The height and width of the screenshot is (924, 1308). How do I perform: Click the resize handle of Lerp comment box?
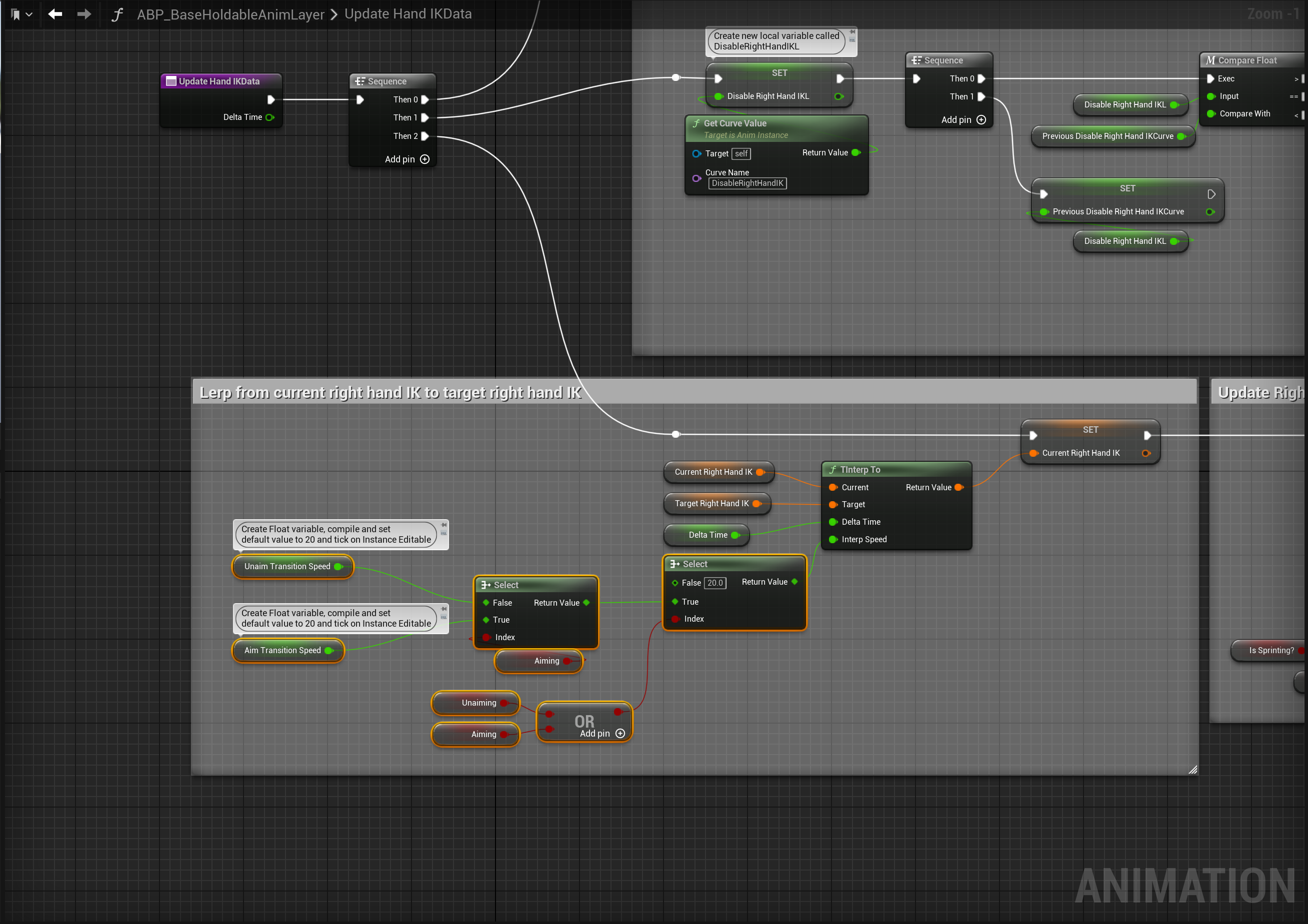(x=1192, y=769)
